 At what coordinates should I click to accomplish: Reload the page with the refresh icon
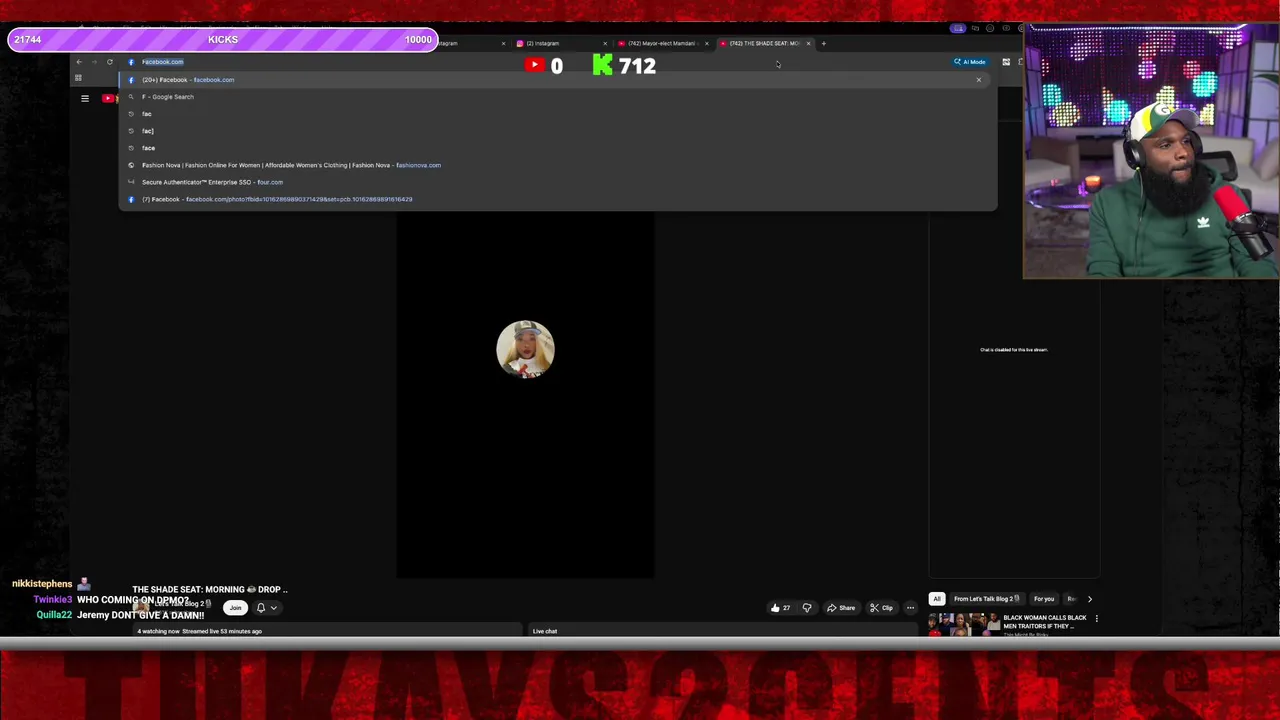click(x=110, y=62)
